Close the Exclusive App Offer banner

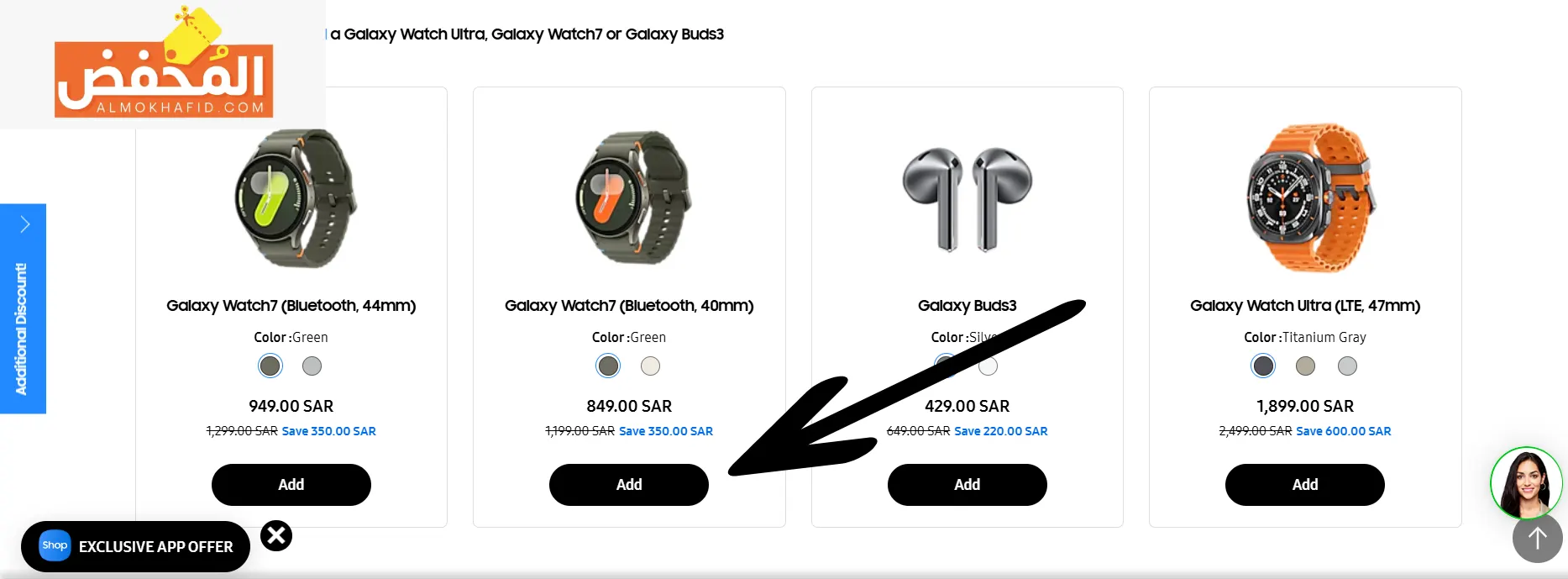point(276,535)
